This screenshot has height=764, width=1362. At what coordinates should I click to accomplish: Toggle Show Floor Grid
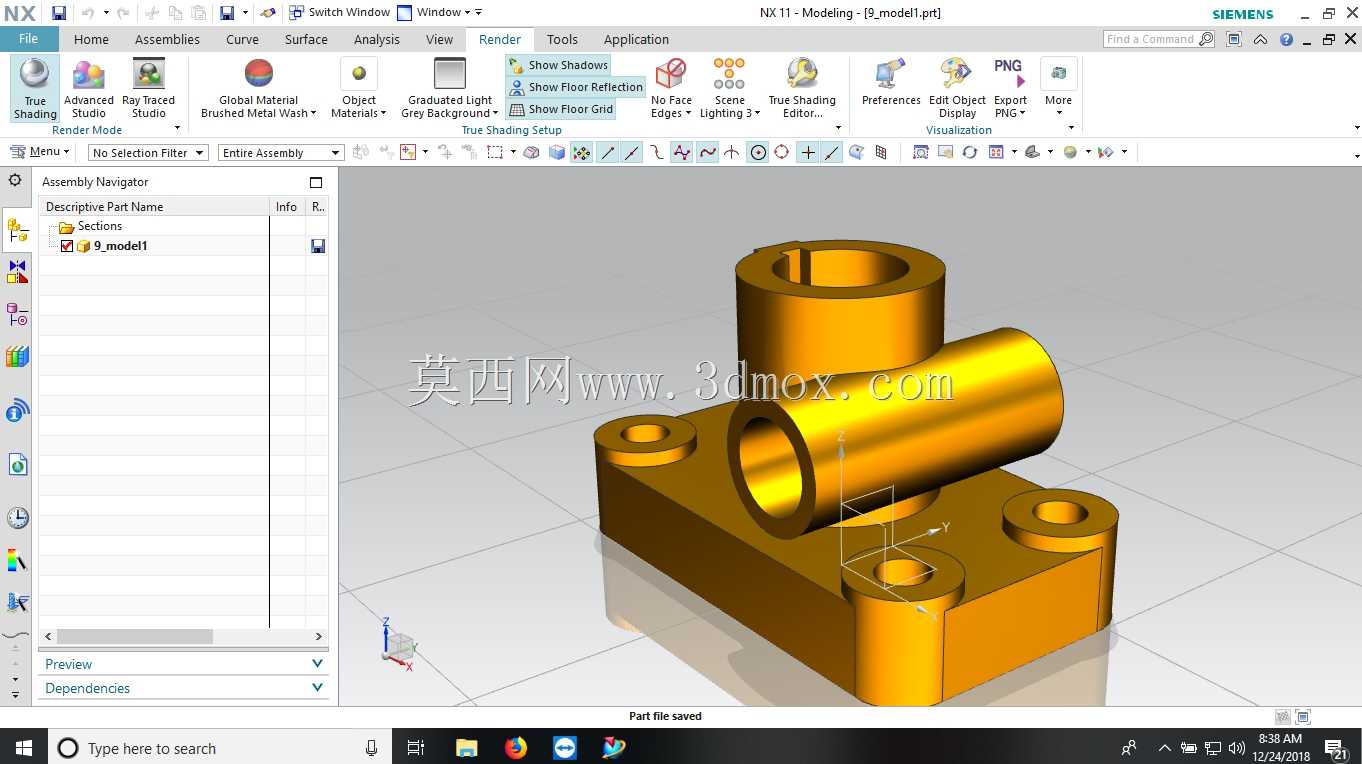[560, 109]
